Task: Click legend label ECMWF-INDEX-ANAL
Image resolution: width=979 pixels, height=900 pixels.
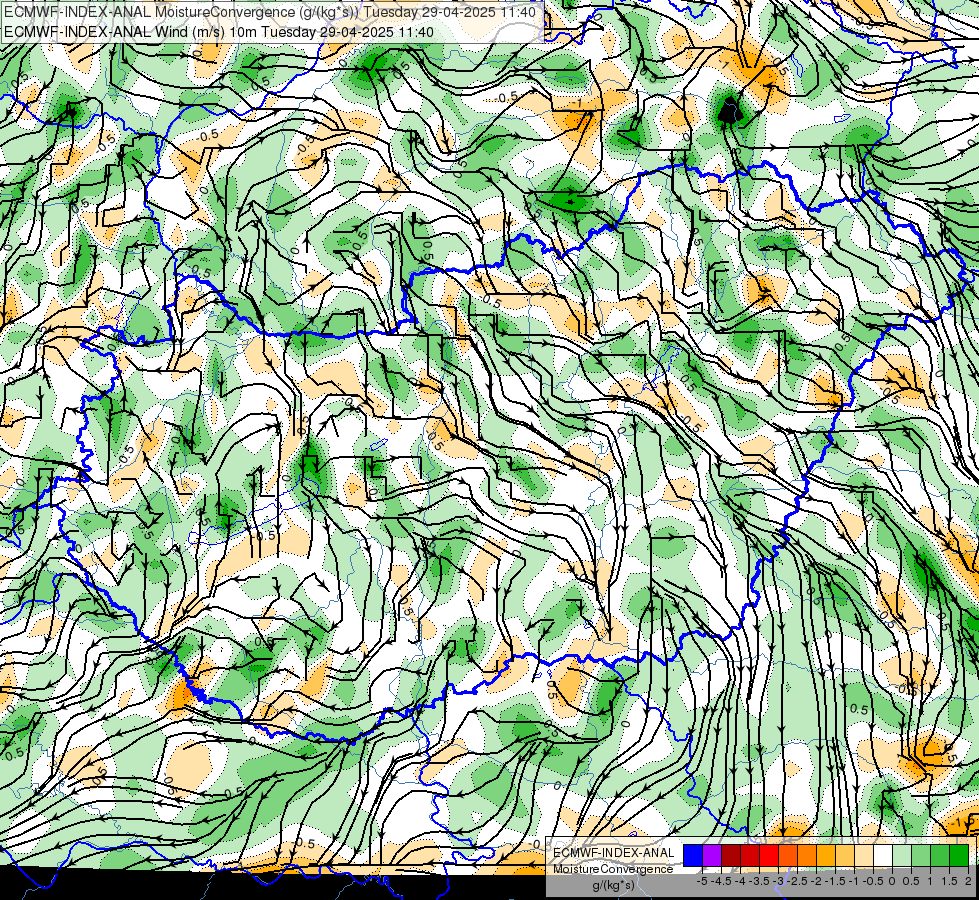Action: tap(614, 853)
